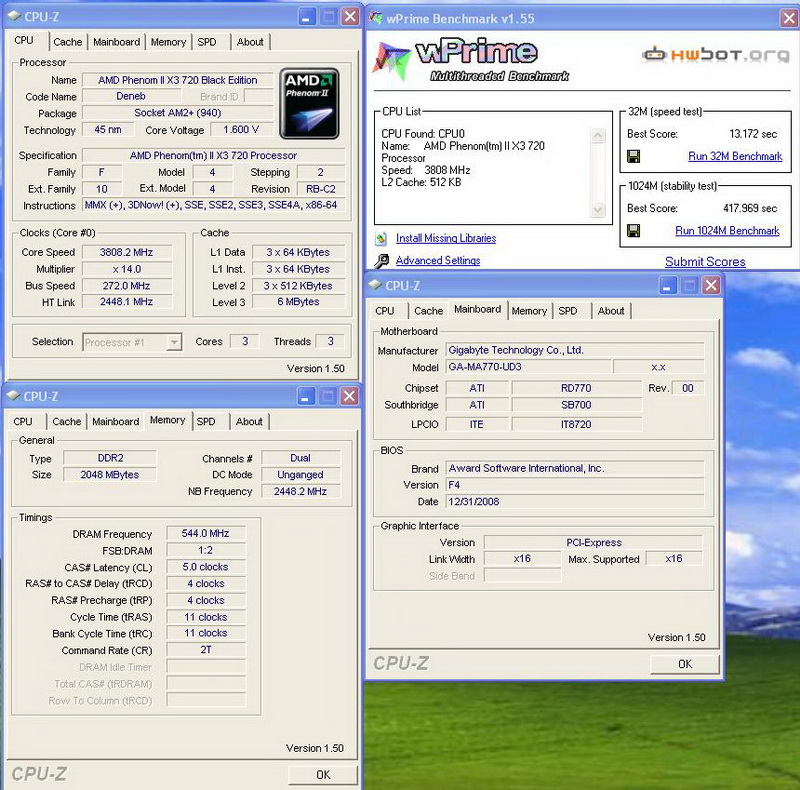Click the Level 3 cache 6 MBytes value
The width and height of the screenshot is (800, 790).
point(298,302)
